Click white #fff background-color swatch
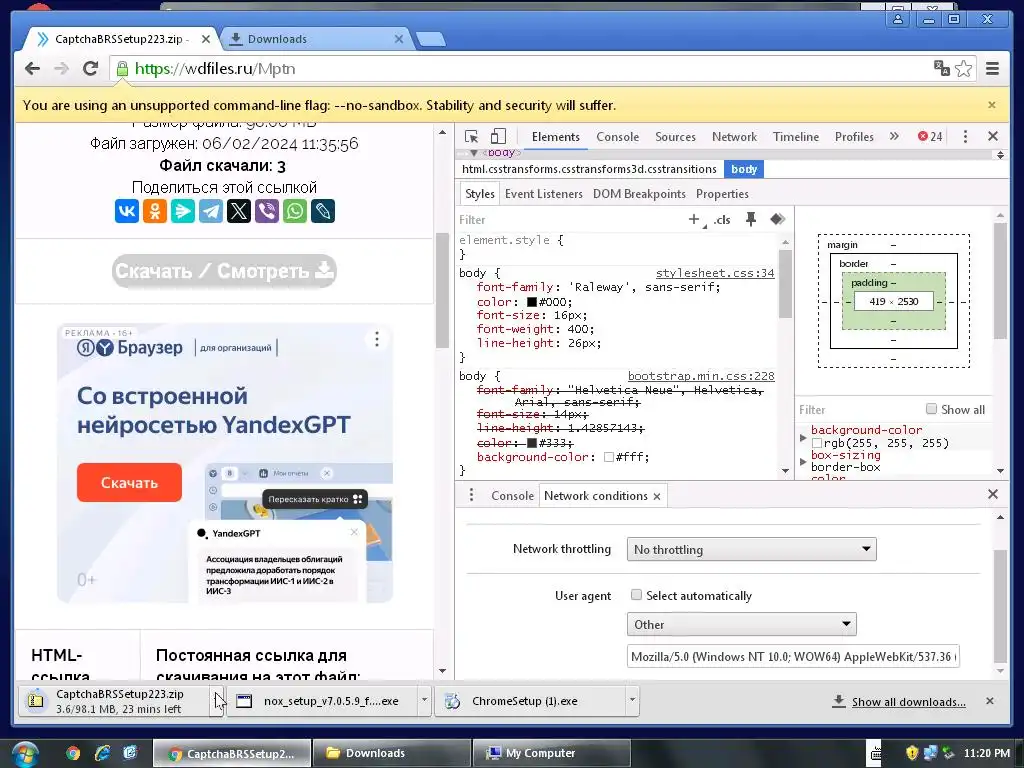The image size is (1024, 768). pos(609,457)
